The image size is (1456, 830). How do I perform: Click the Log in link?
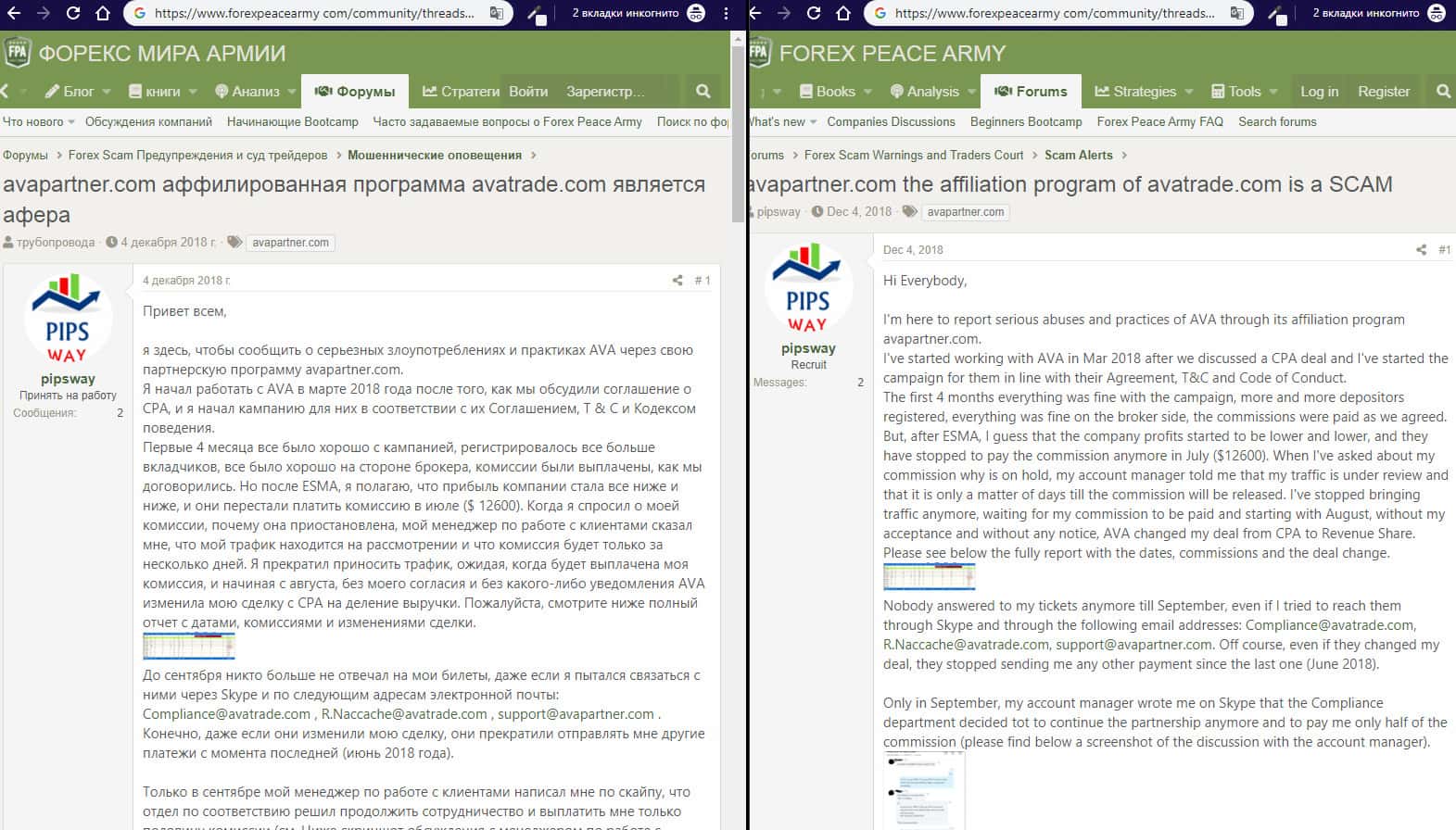pos(1319,92)
